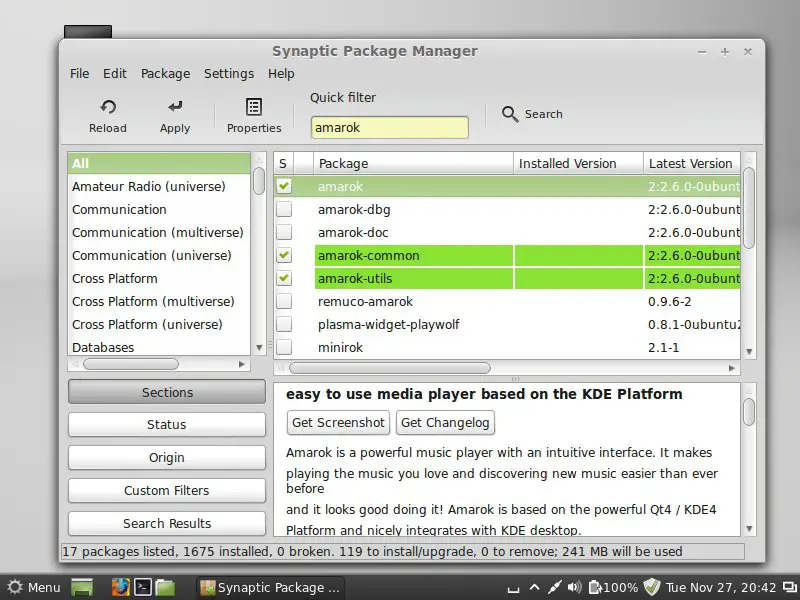Open the file manager panel icon
800x600 pixels.
[x=165, y=587]
